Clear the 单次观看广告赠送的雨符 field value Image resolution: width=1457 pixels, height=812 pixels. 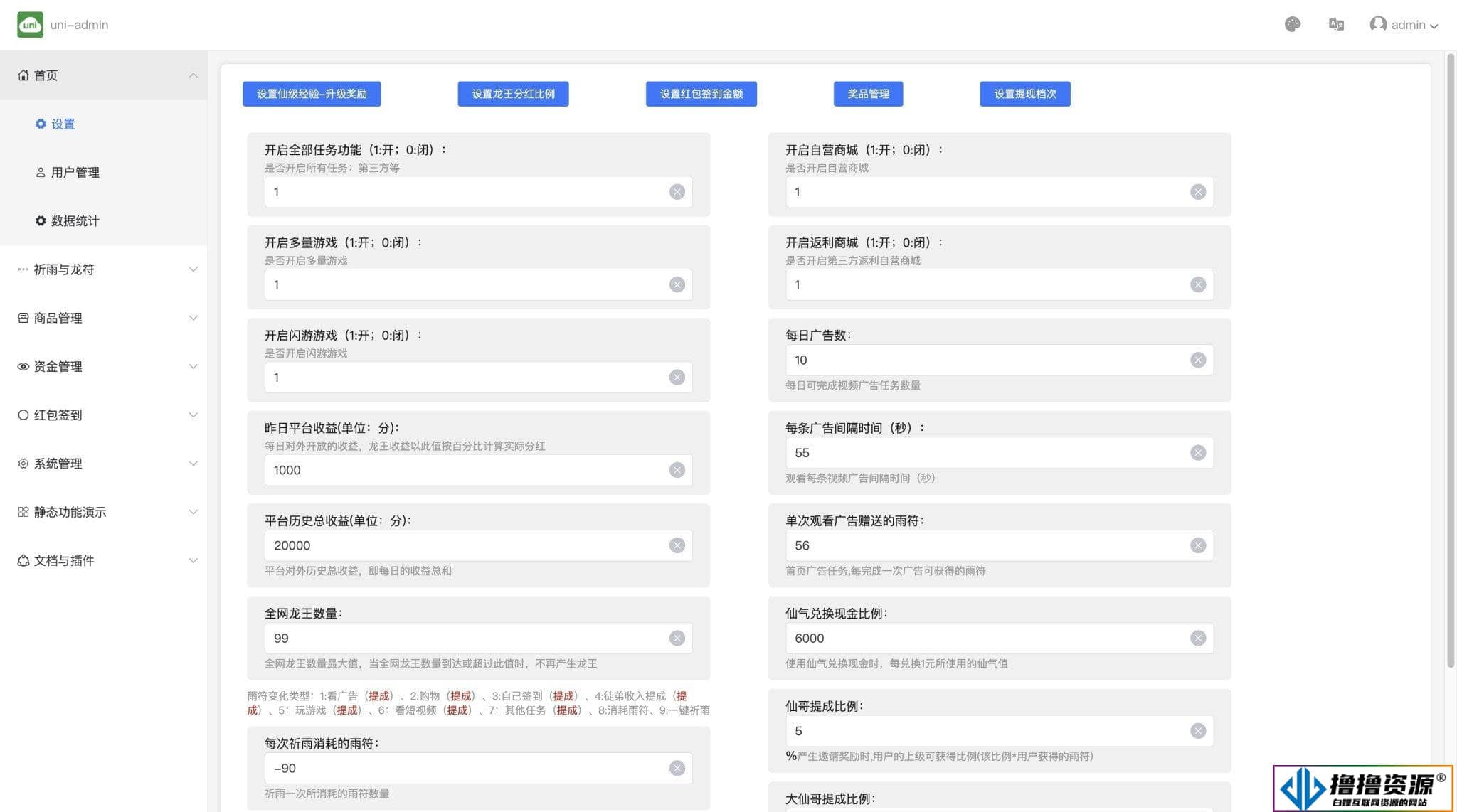pos(1198,545)
